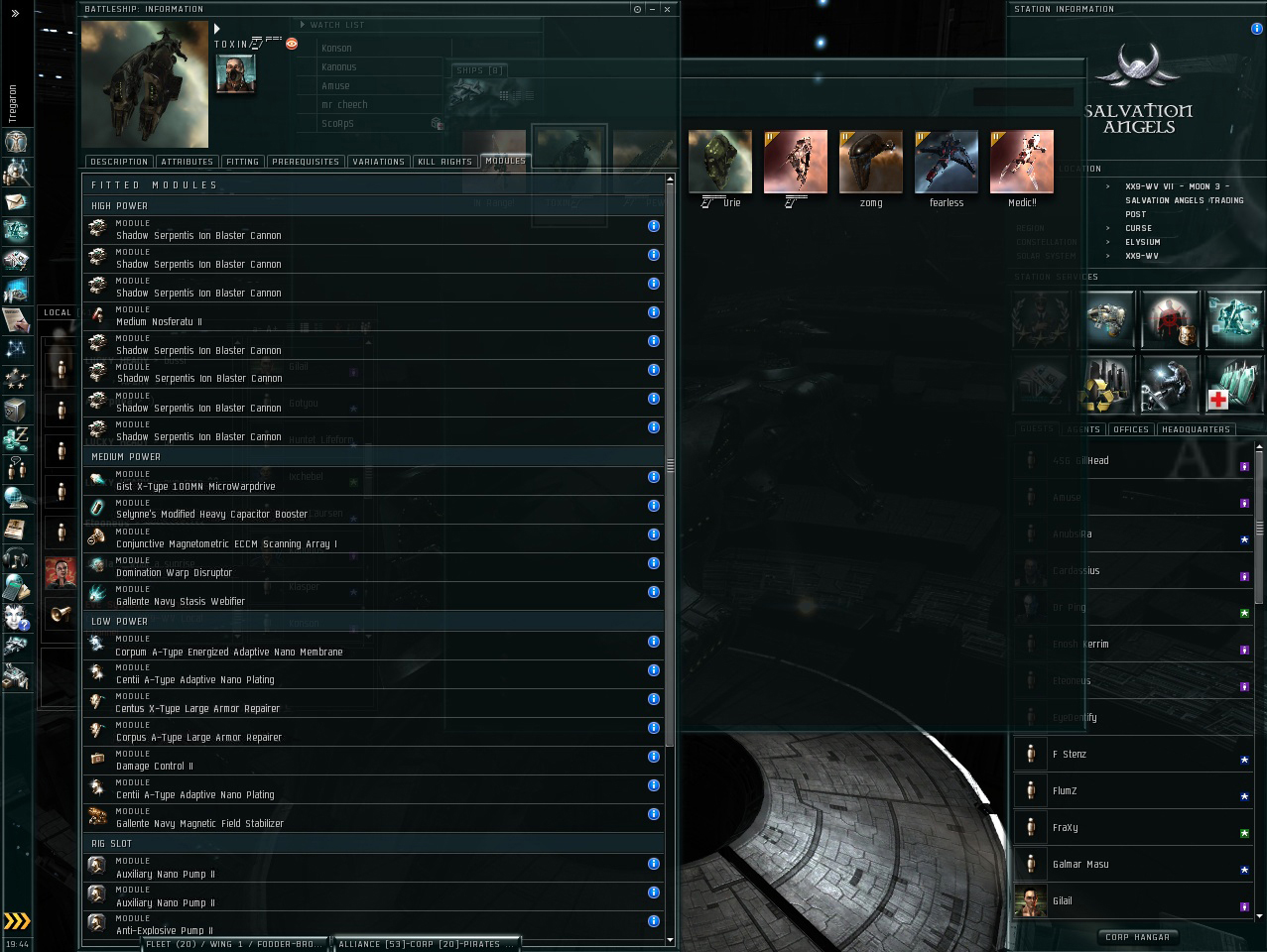This screenshot has height=952, width=1267.
Task: Open the star Map sidebar icon
Action: point(15,349)
